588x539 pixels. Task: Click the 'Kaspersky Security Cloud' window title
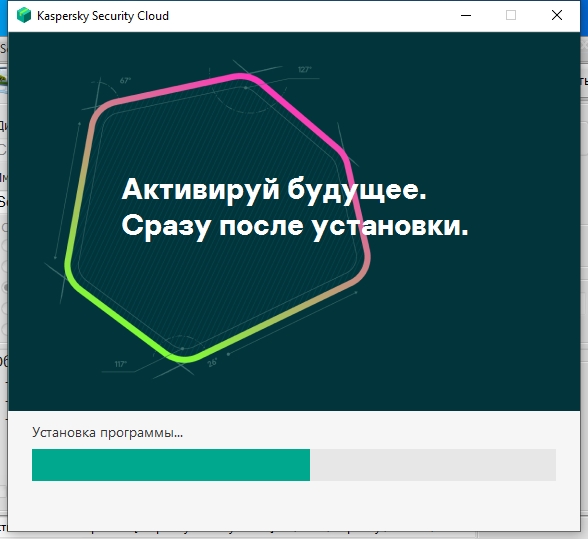point(103,16)
